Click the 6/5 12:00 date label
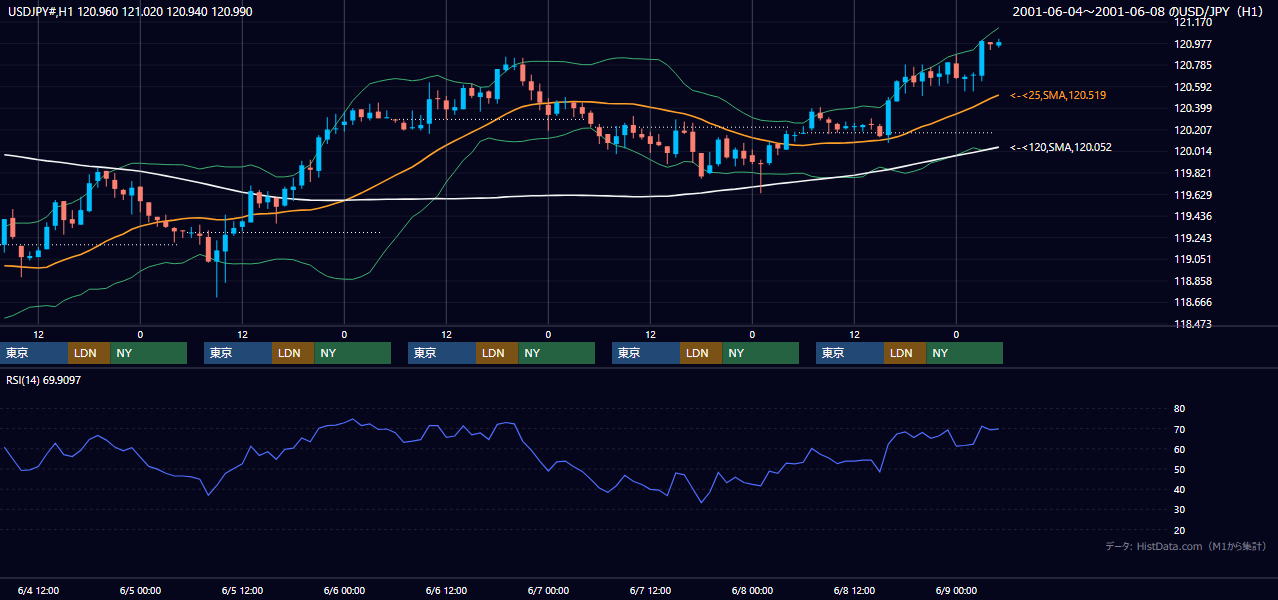Image resolution: width=1278 pixels, height=600 pixels. (x=242, y=590)
